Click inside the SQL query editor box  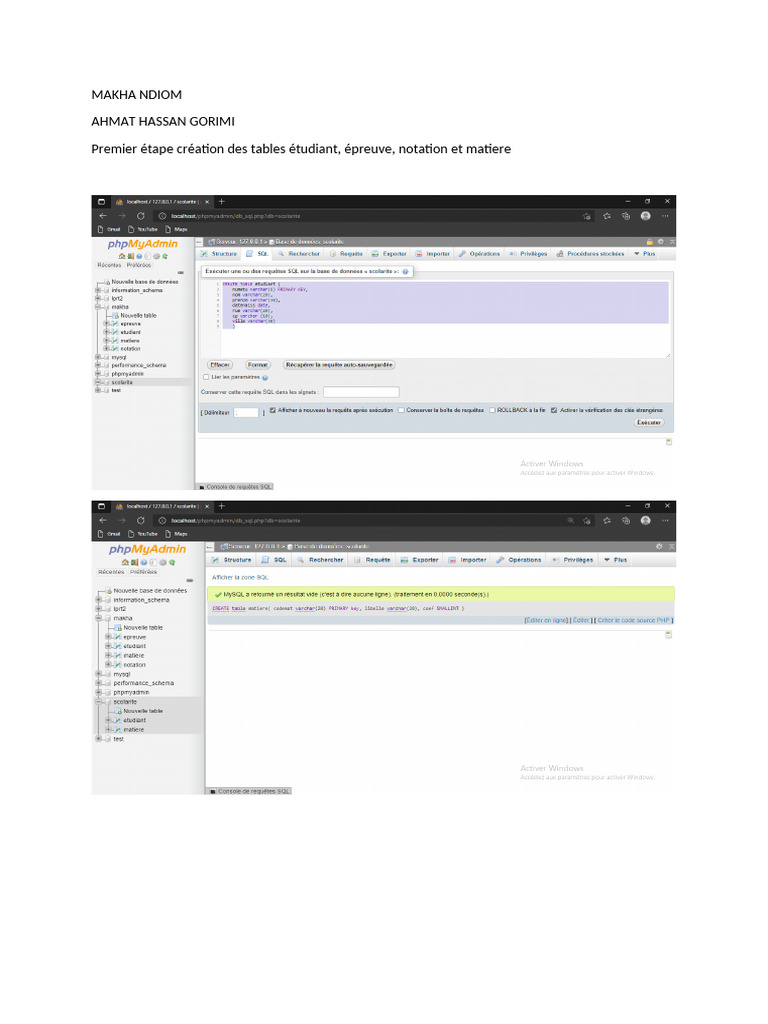pos(436,319)
